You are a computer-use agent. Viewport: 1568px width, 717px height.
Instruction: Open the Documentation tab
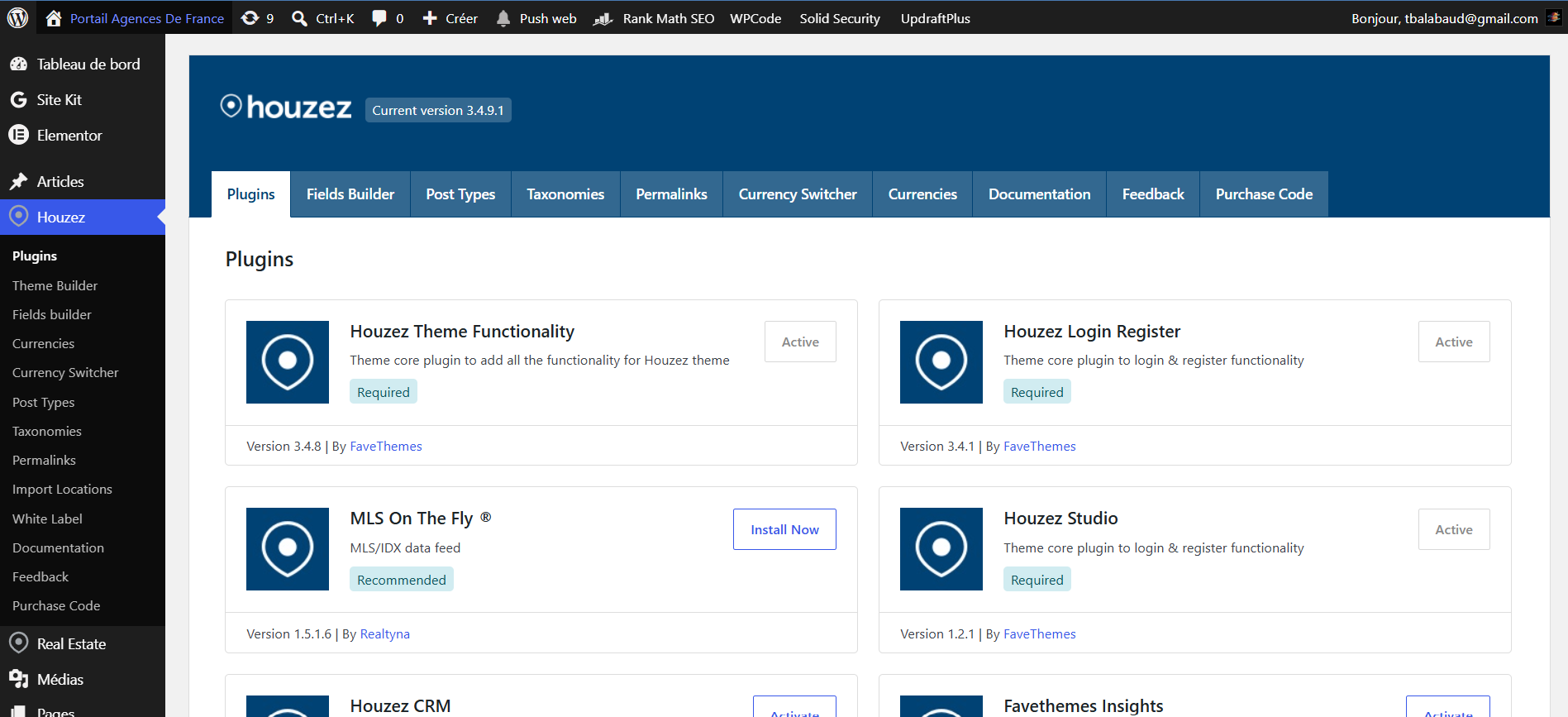1039,194
